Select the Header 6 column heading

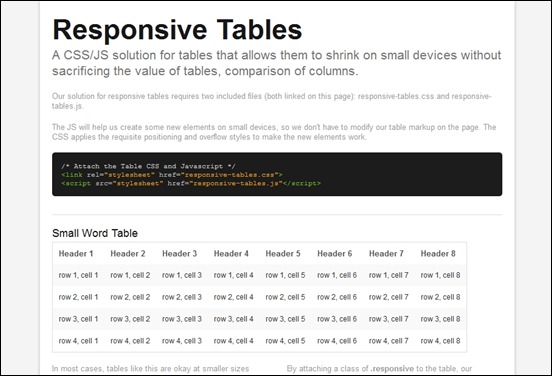click(334, 253)
